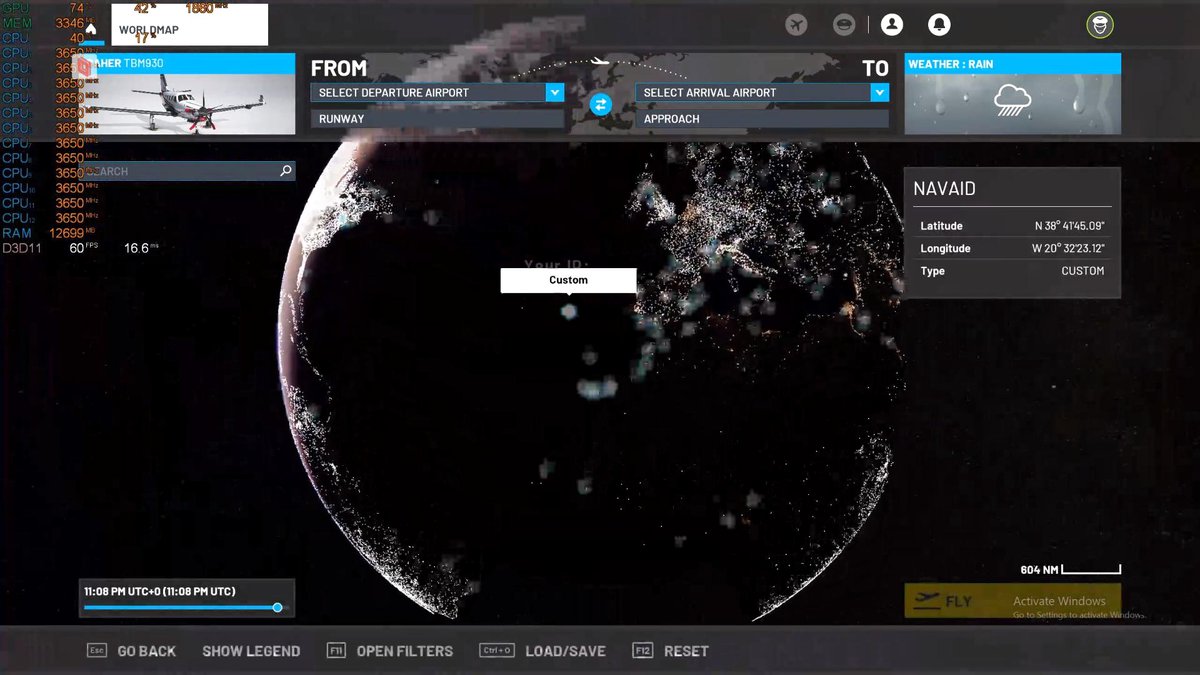Click the Custom waypoint marker on the globe
Screen dimensions: 1200x675
pyautogui.click(x=568, y=311)
